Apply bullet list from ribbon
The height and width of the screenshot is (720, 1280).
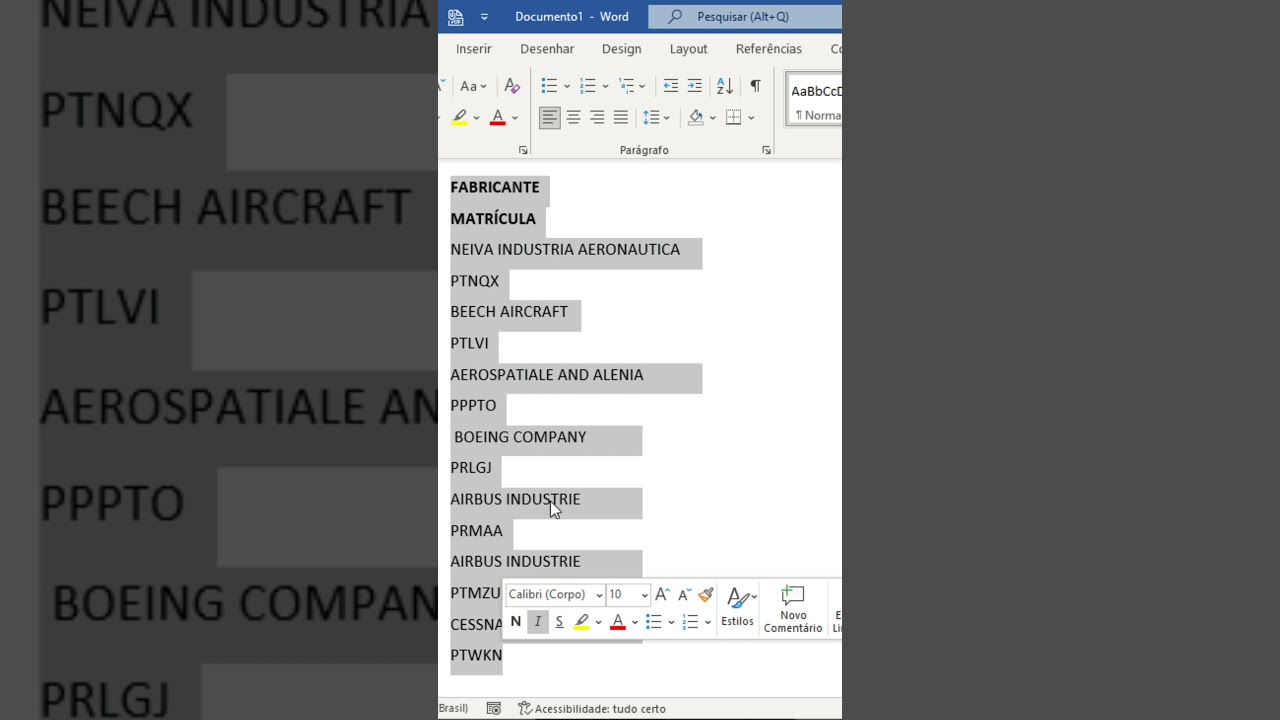(x=549, y=87)
